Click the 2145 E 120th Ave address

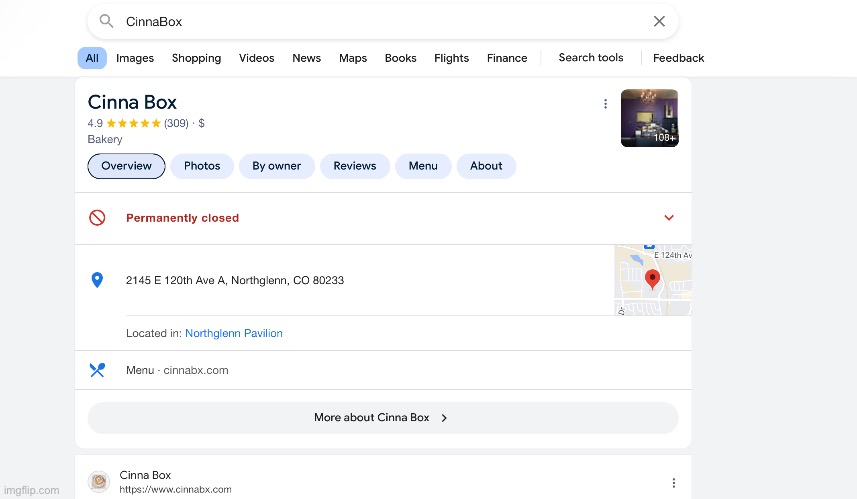[235, 280]
